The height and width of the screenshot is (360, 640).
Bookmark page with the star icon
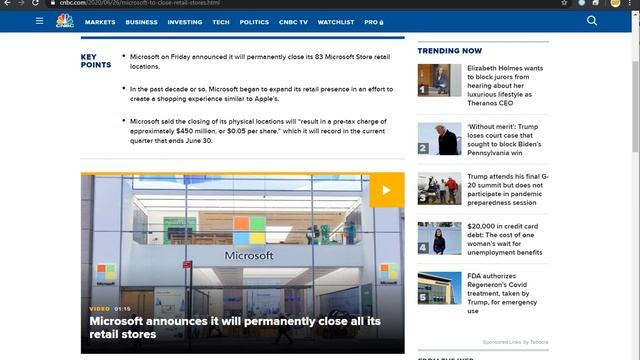click(564, 3)
